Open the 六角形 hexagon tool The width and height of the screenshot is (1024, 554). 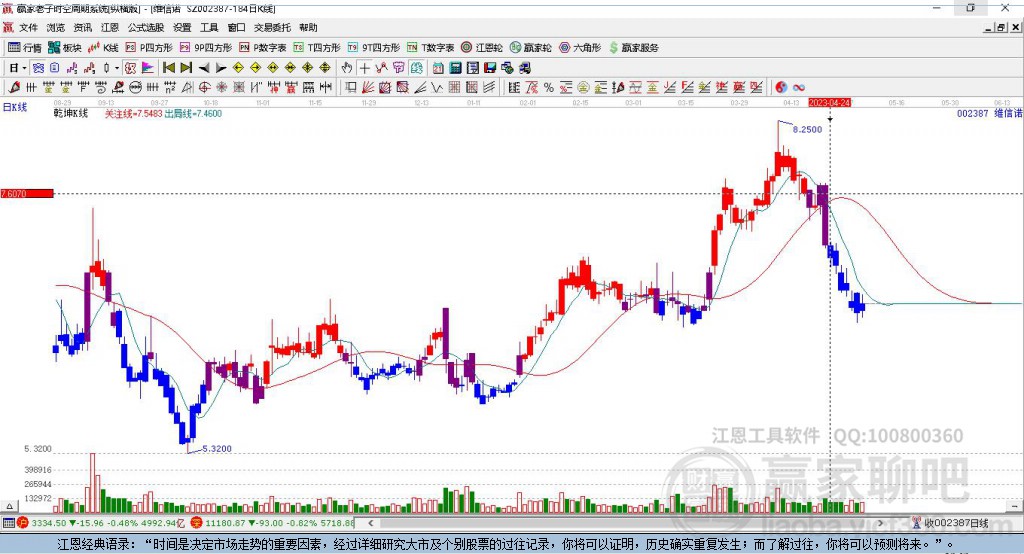(580, 48)
